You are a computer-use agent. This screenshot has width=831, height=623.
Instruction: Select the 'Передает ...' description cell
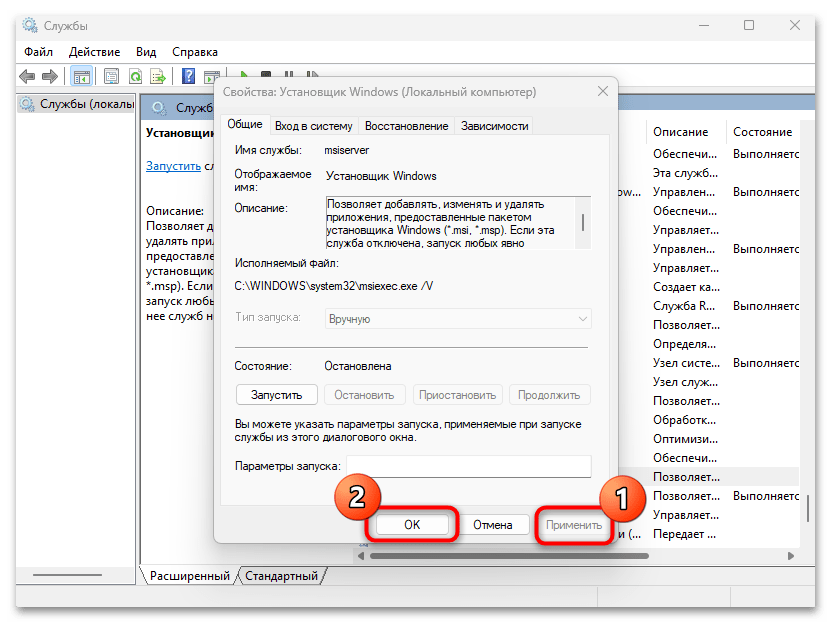pos(684,534)
